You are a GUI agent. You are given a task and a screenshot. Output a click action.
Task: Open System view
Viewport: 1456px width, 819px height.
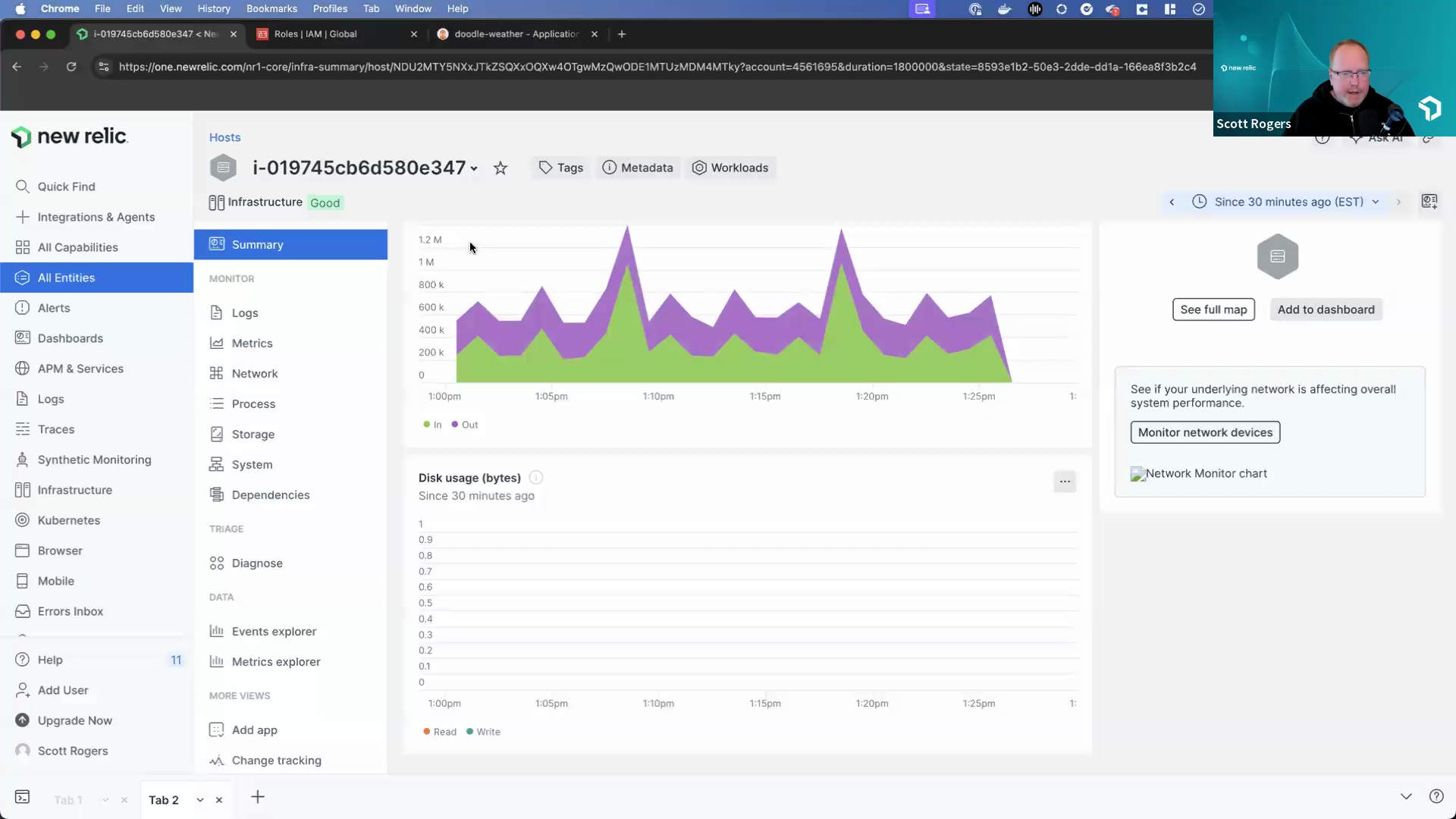(x=252, y=465)
